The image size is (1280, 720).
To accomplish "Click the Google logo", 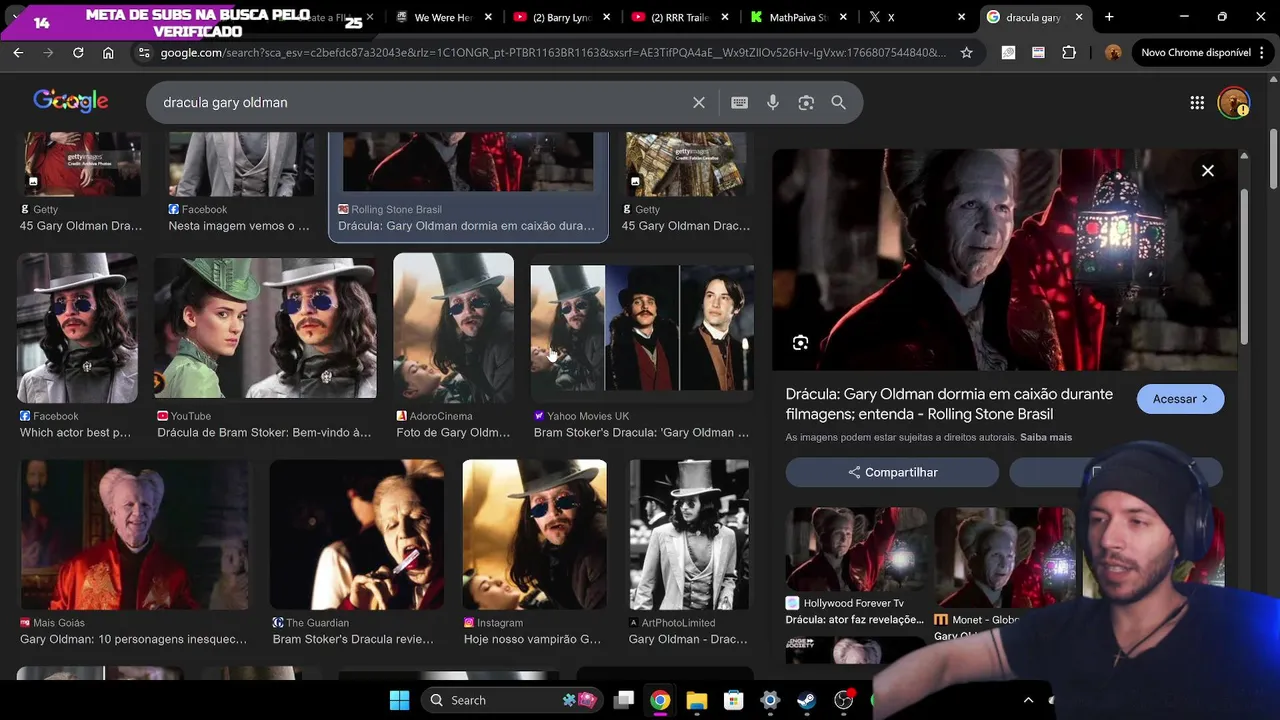I will pos(70,101).
